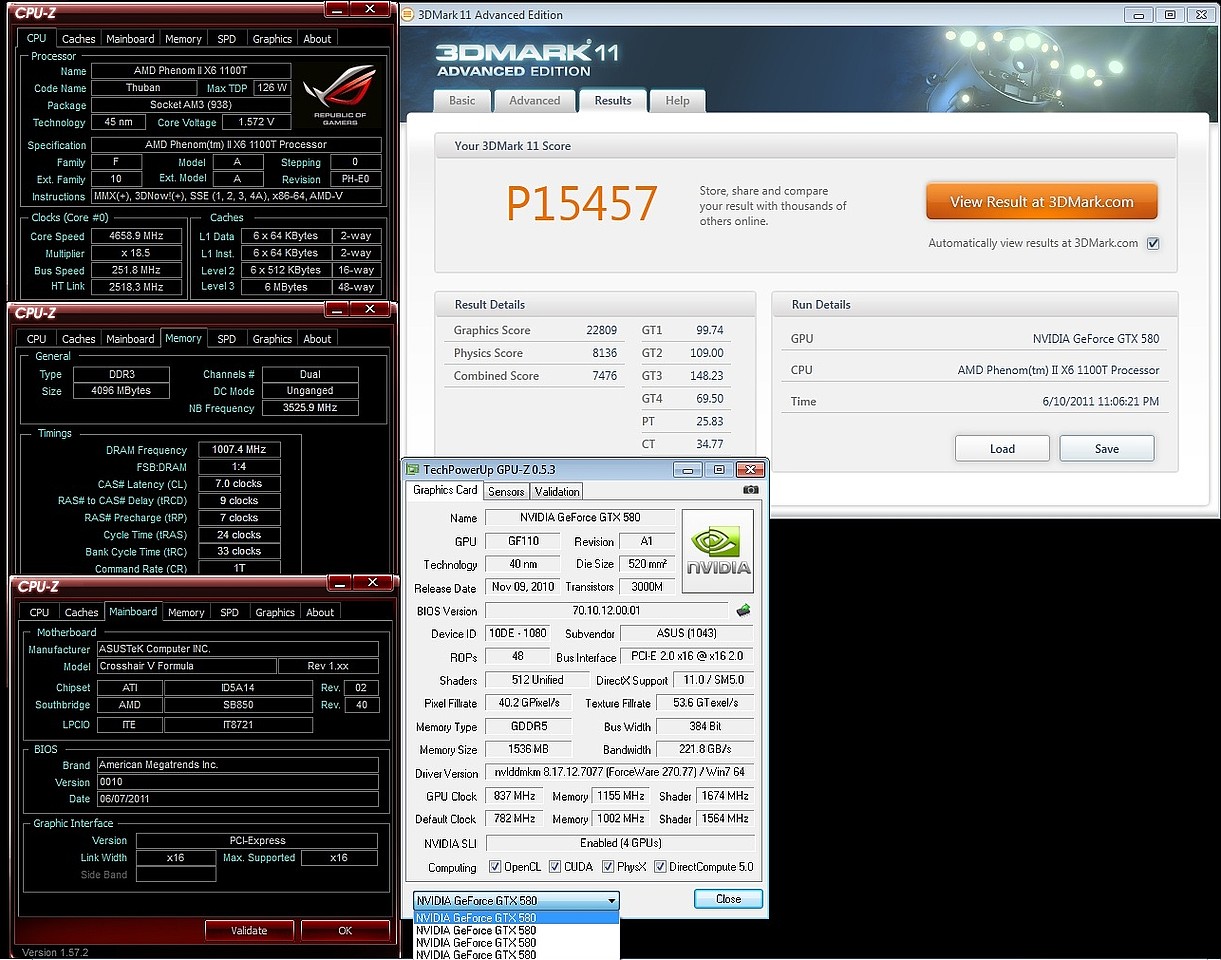Click the Save button in Run Details
Screen dimensions: 1221x960
(1107, 448)
